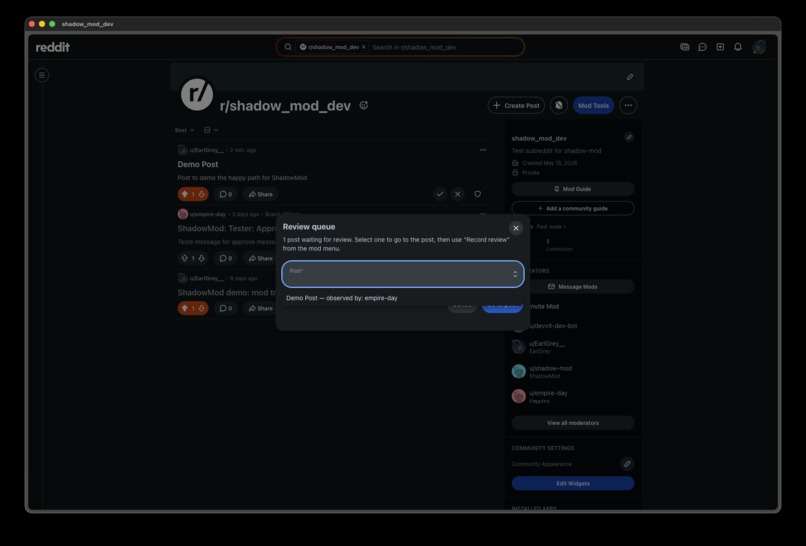Open the Demo Post overflow menu
This screenshot has width=806, height=546.
click(483, 150)
